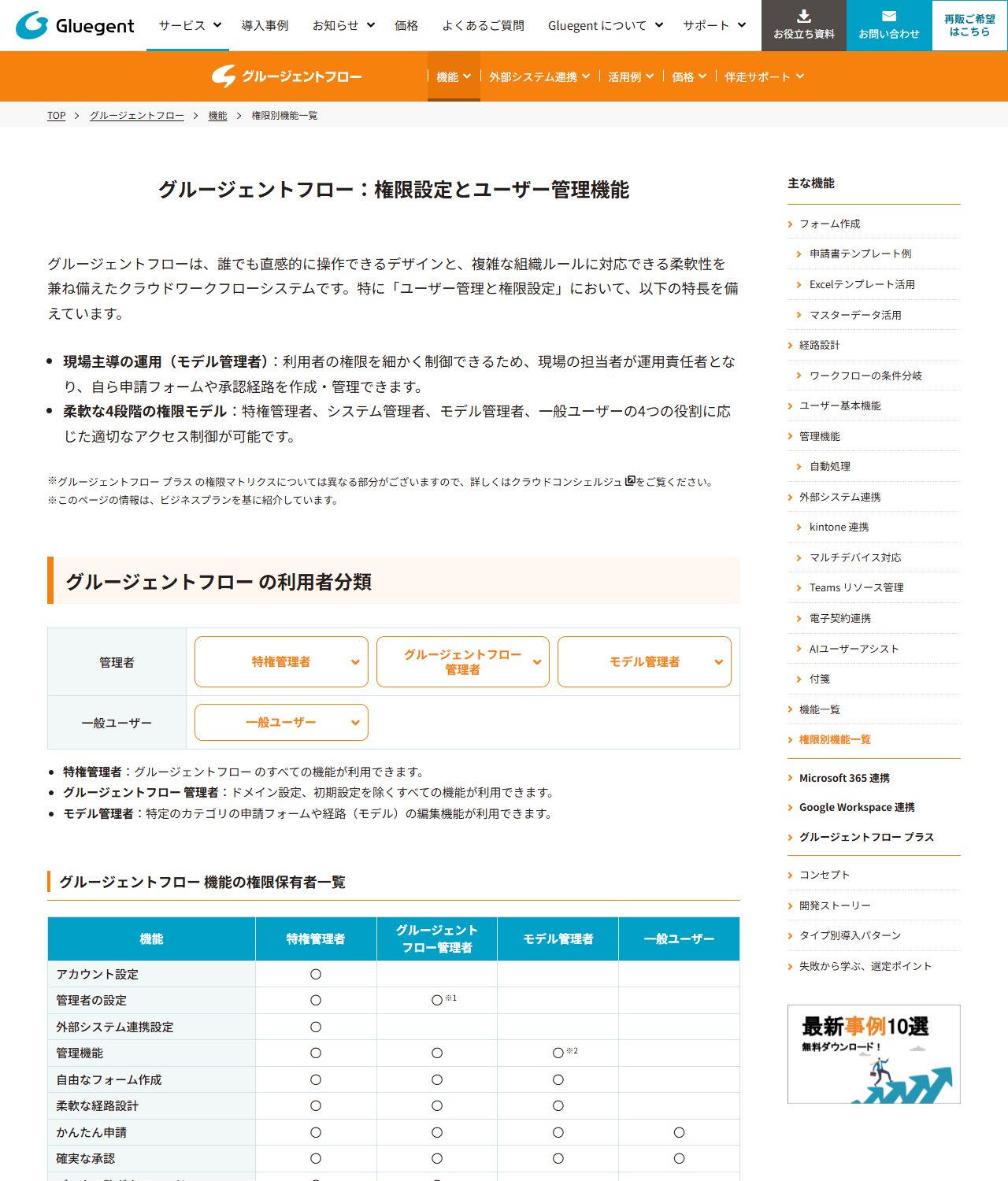Click TOP in the breadcrumb
The width and height of the screenshot is (1008, 1181).
(x=57, y=115)
